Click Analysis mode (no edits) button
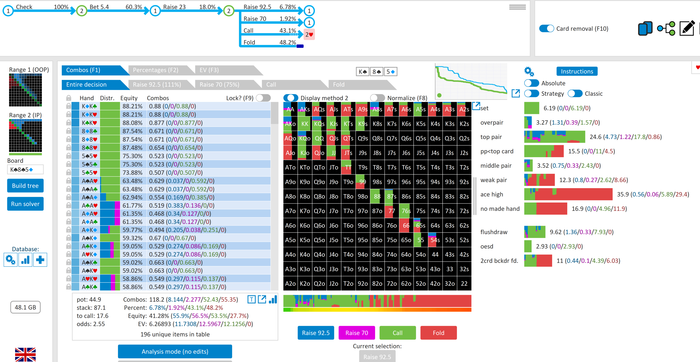This screenshot has width=700, height=362. (175, 351)
